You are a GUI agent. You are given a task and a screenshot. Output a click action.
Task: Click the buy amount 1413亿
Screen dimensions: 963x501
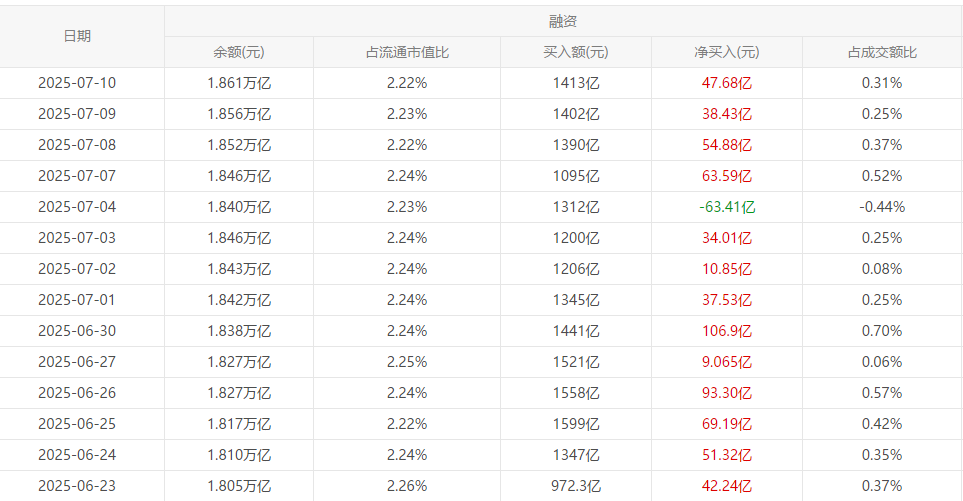click(x=576, y=83)
